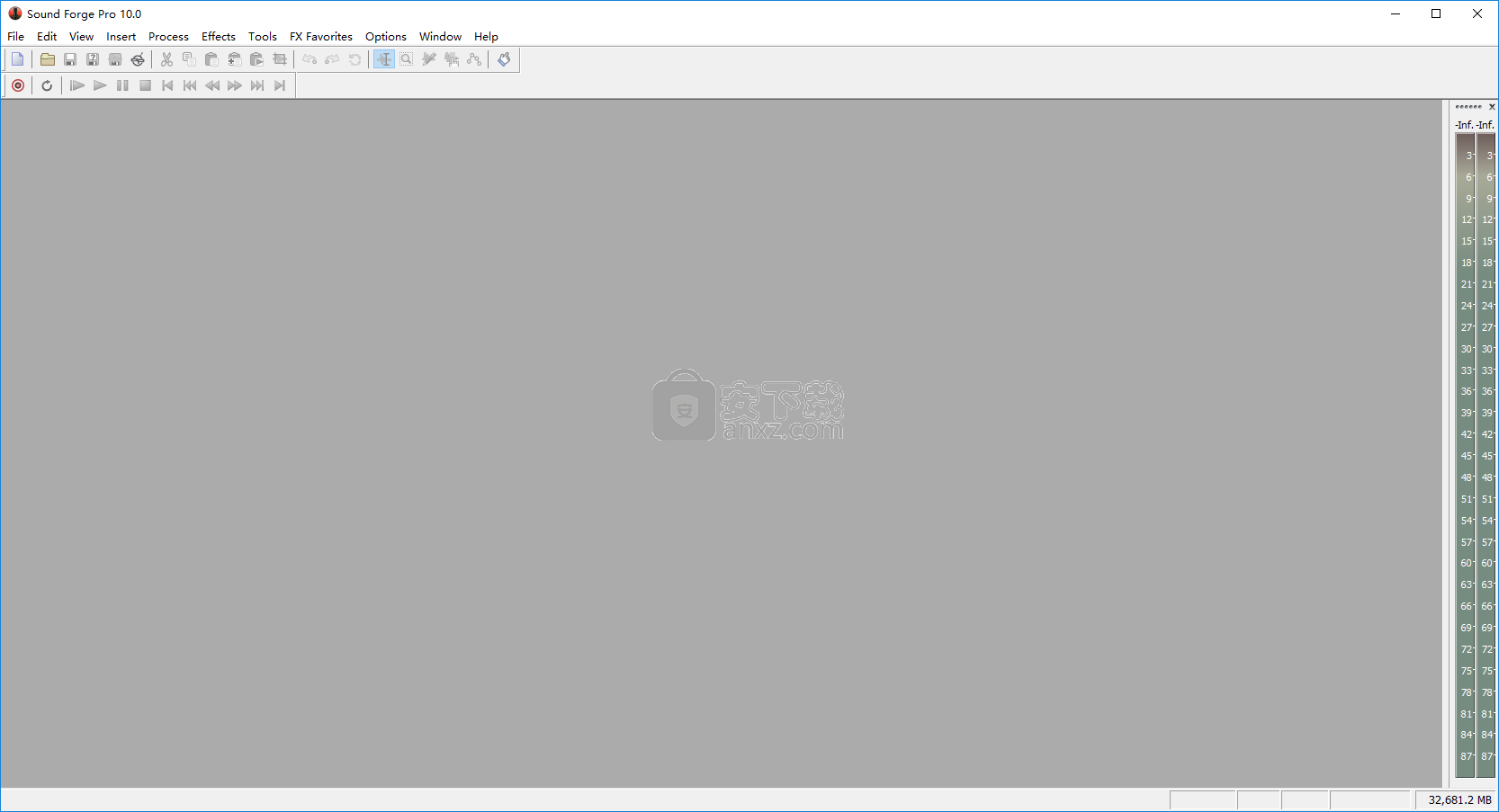Open the View menu

point(81,37)
